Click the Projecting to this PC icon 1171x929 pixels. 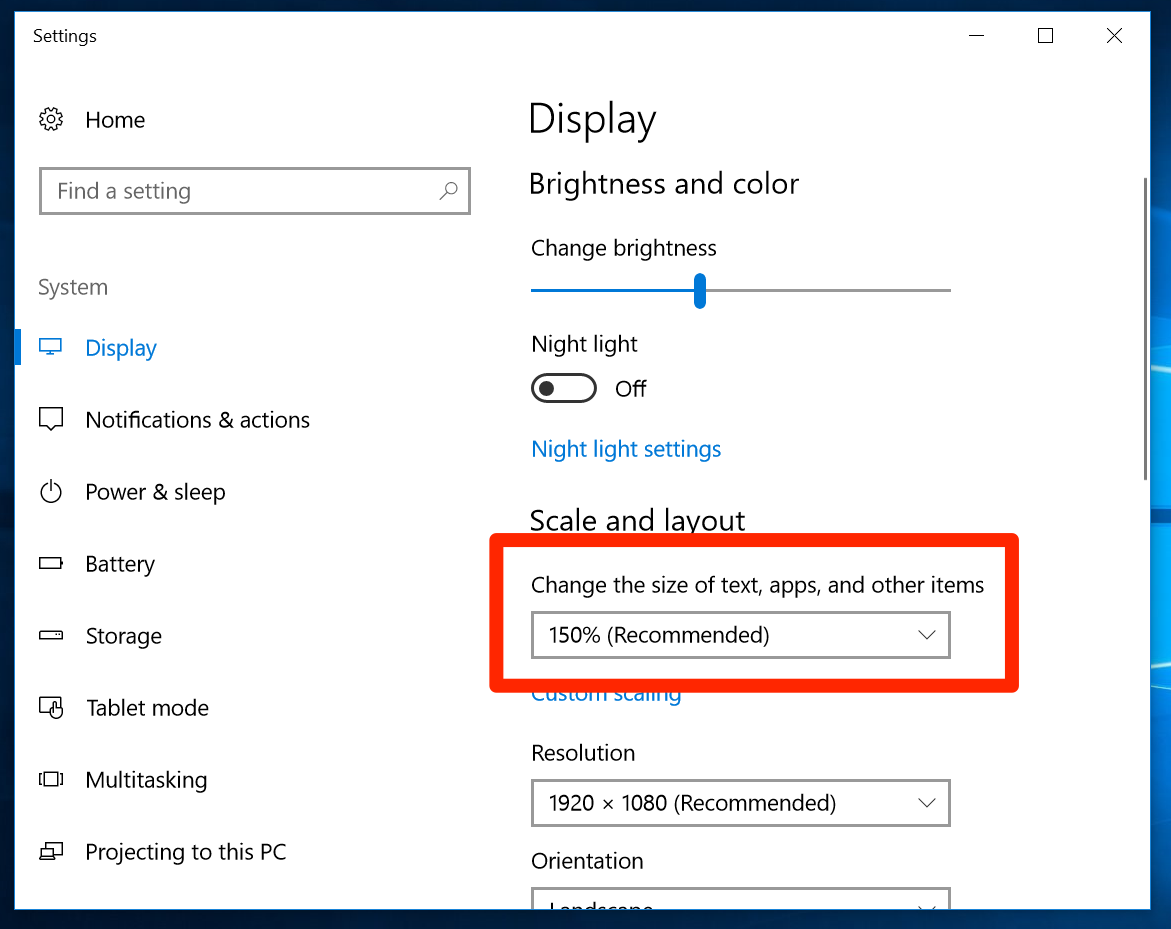click(x=51, y=851)
